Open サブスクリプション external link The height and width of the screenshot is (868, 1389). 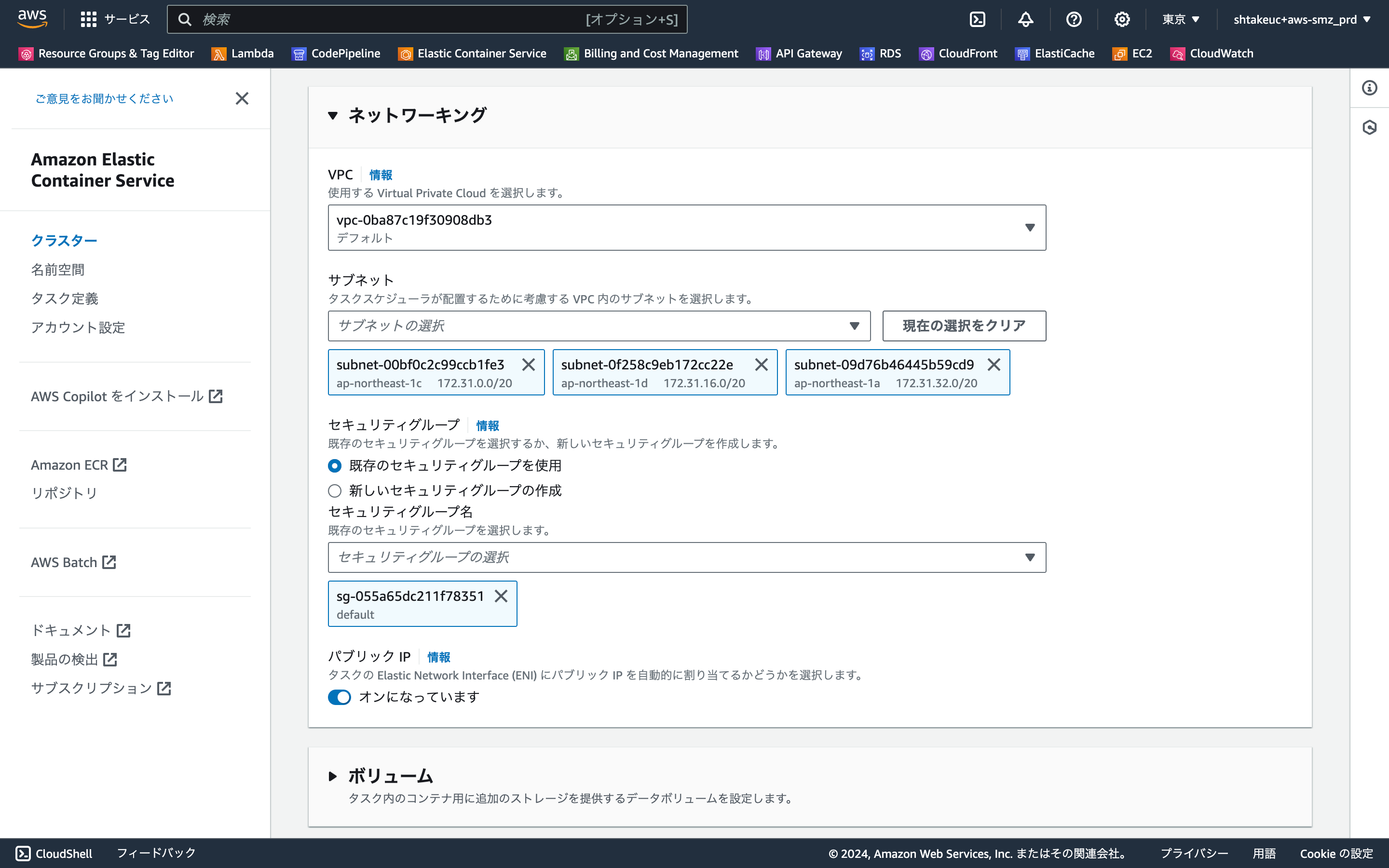(101, 688)
